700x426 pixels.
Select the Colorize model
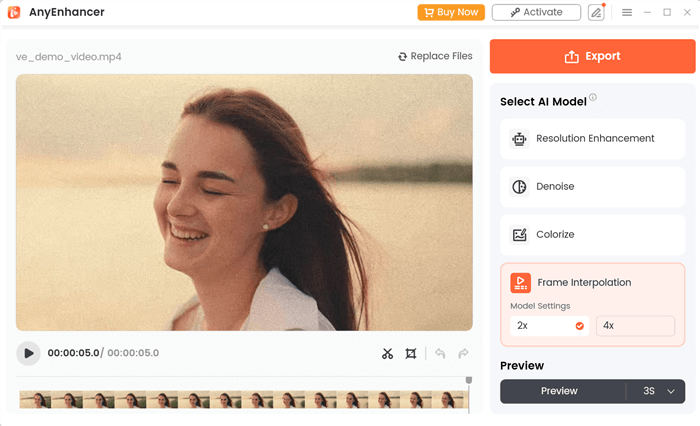592,234
